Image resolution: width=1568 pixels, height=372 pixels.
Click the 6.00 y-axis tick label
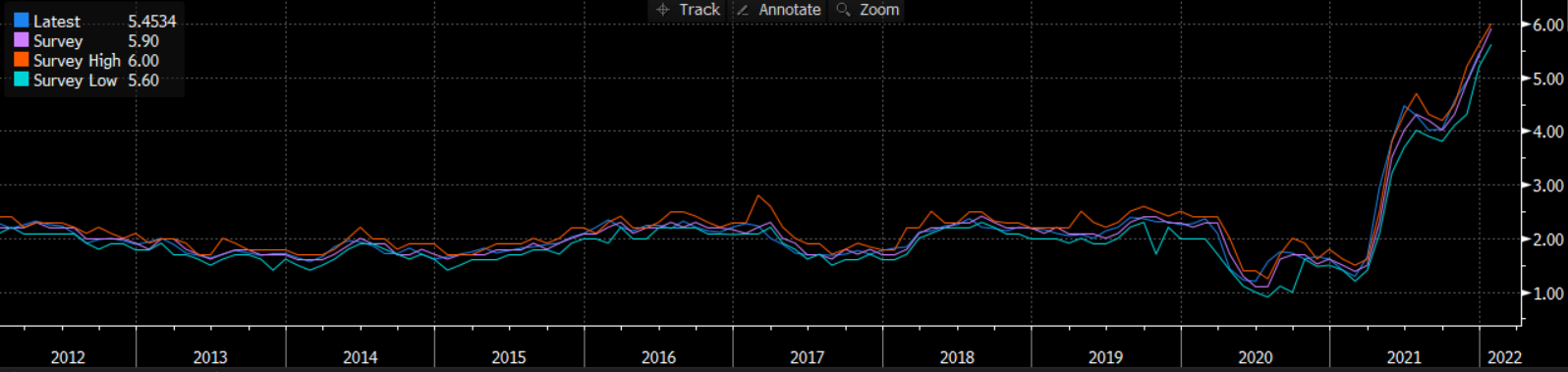pyautogui.click(x=1548, y=26)
